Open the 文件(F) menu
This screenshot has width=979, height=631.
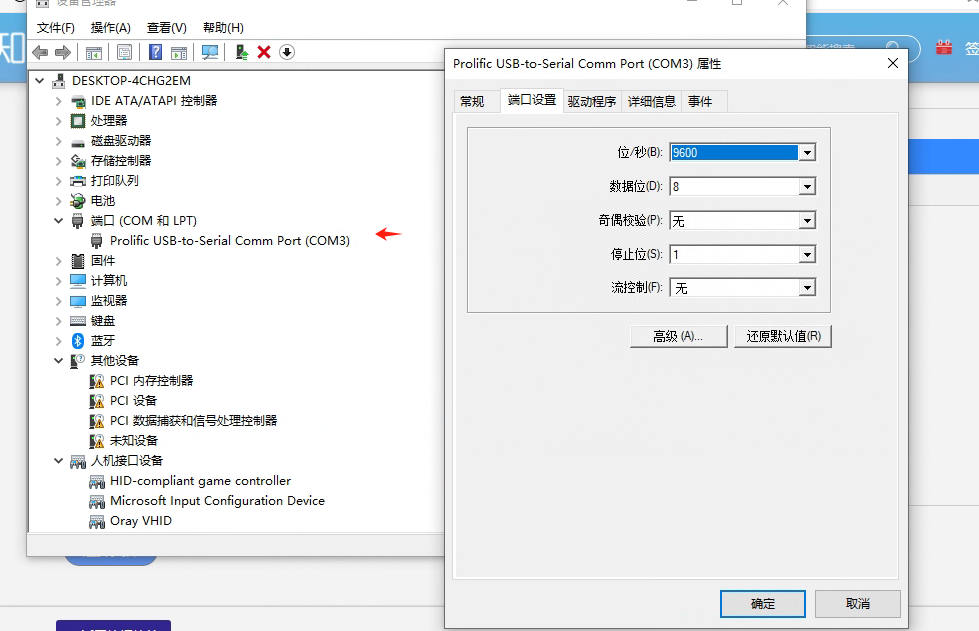pos(56,28)
